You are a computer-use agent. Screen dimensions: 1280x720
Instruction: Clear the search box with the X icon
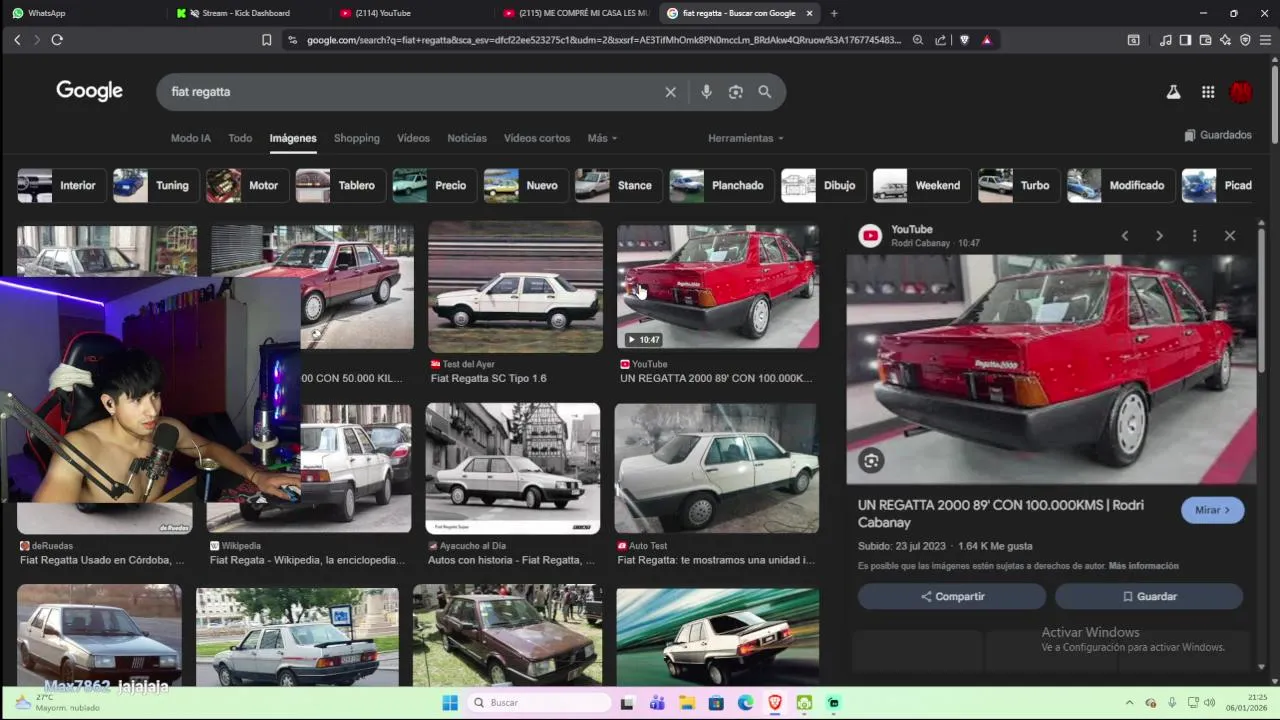pos(671,92)
